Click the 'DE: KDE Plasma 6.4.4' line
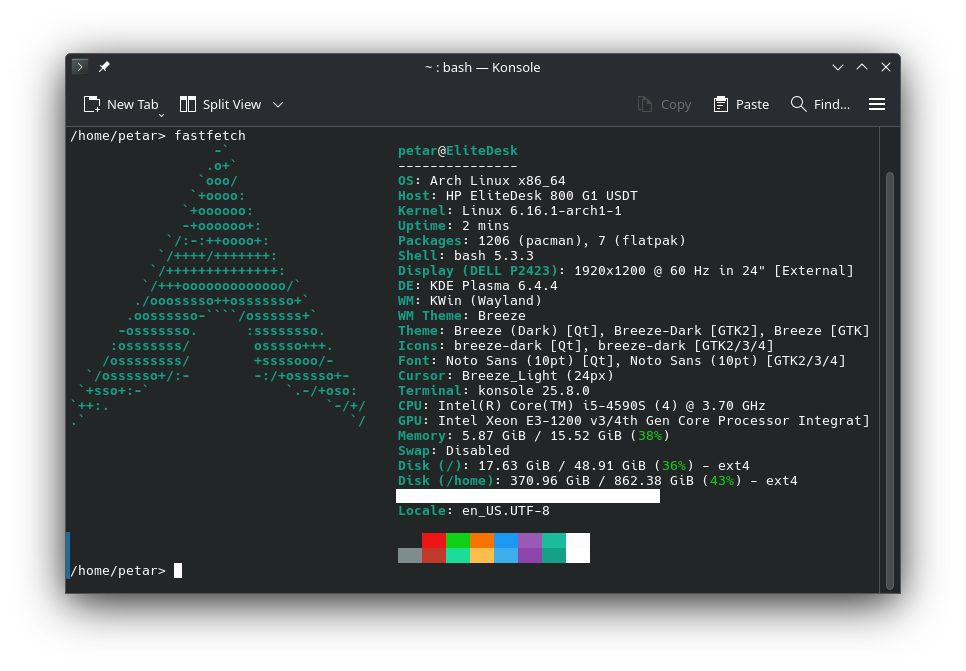Viewport: 966px width, 671px height. [478, 286]
